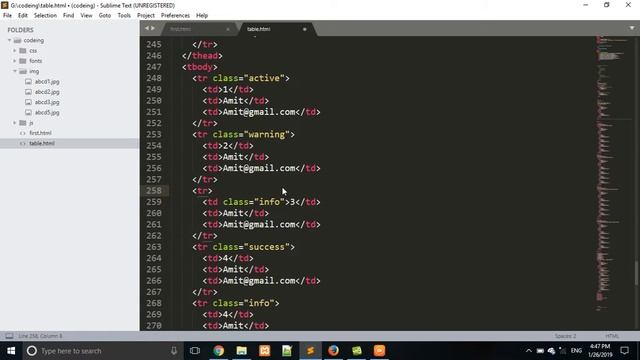
Task: Open the Preferences menu
Action: point(175,16)
